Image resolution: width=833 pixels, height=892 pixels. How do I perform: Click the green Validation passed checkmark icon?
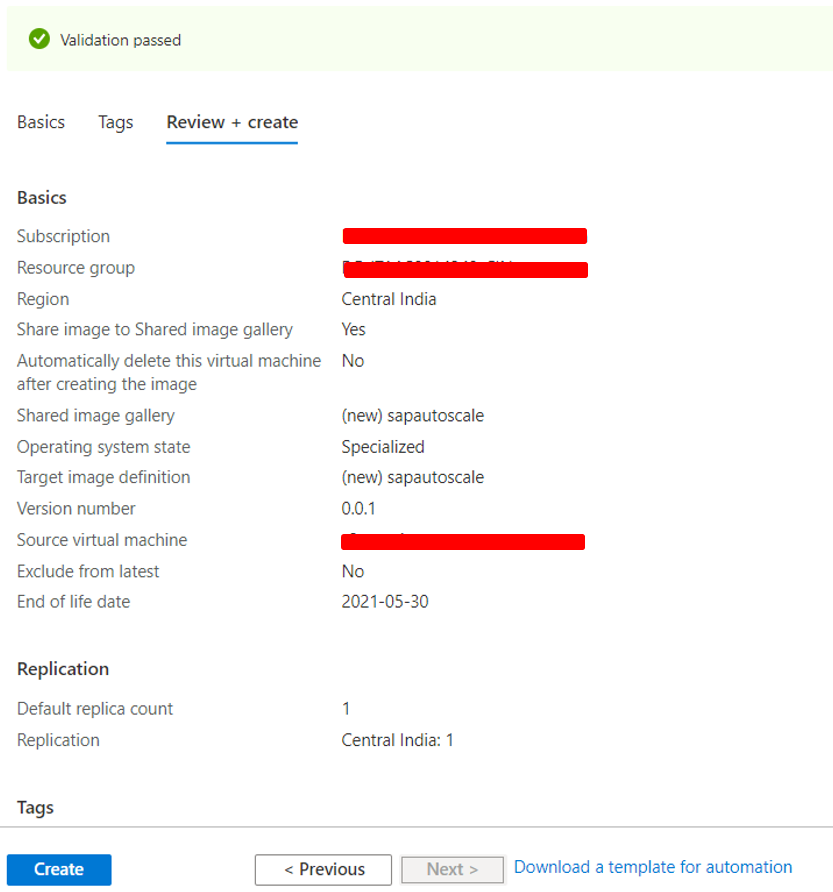click(39, 39)
